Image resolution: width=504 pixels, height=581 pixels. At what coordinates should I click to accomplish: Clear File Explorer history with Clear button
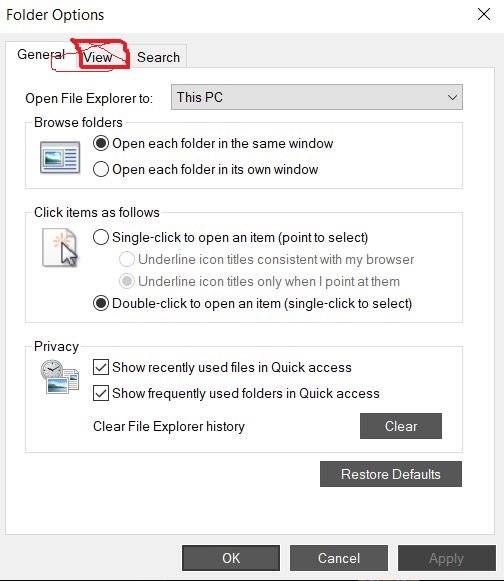pos(401,426)
